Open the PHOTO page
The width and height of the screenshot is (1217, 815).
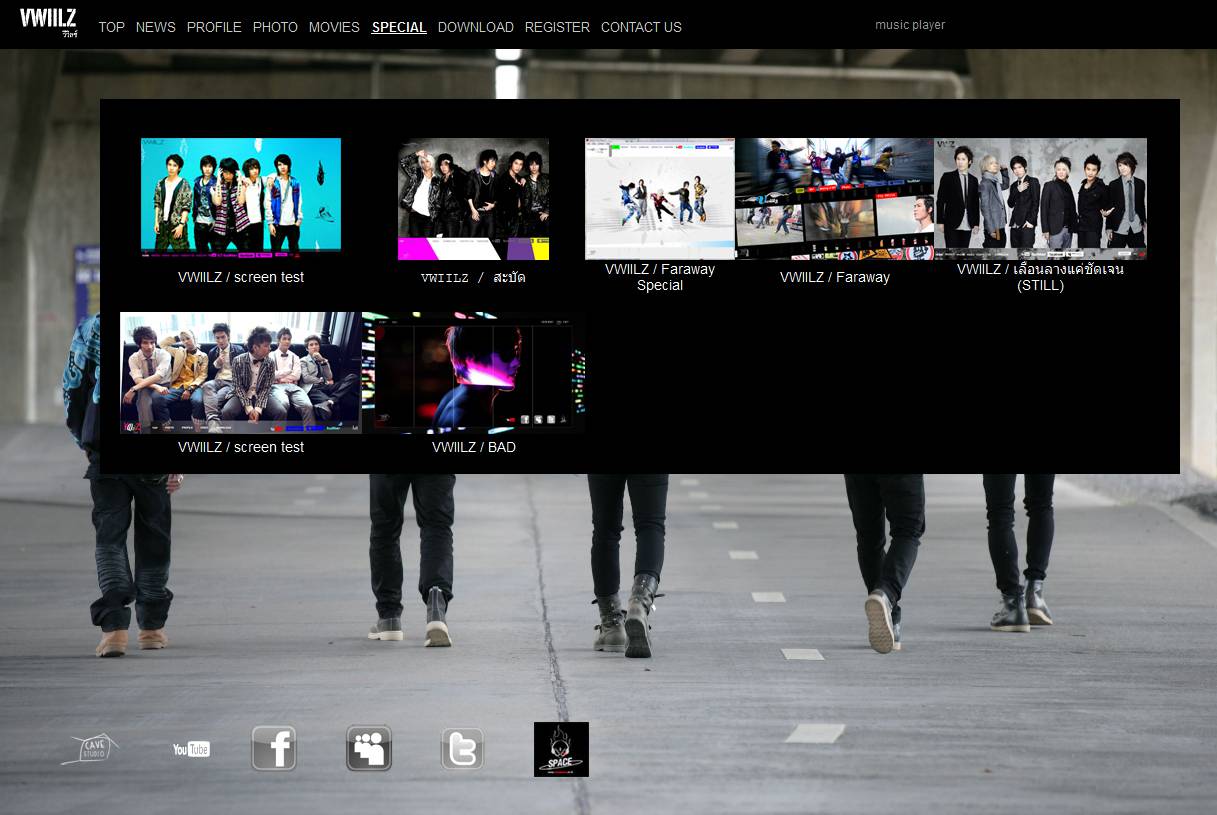coord(275,27)
